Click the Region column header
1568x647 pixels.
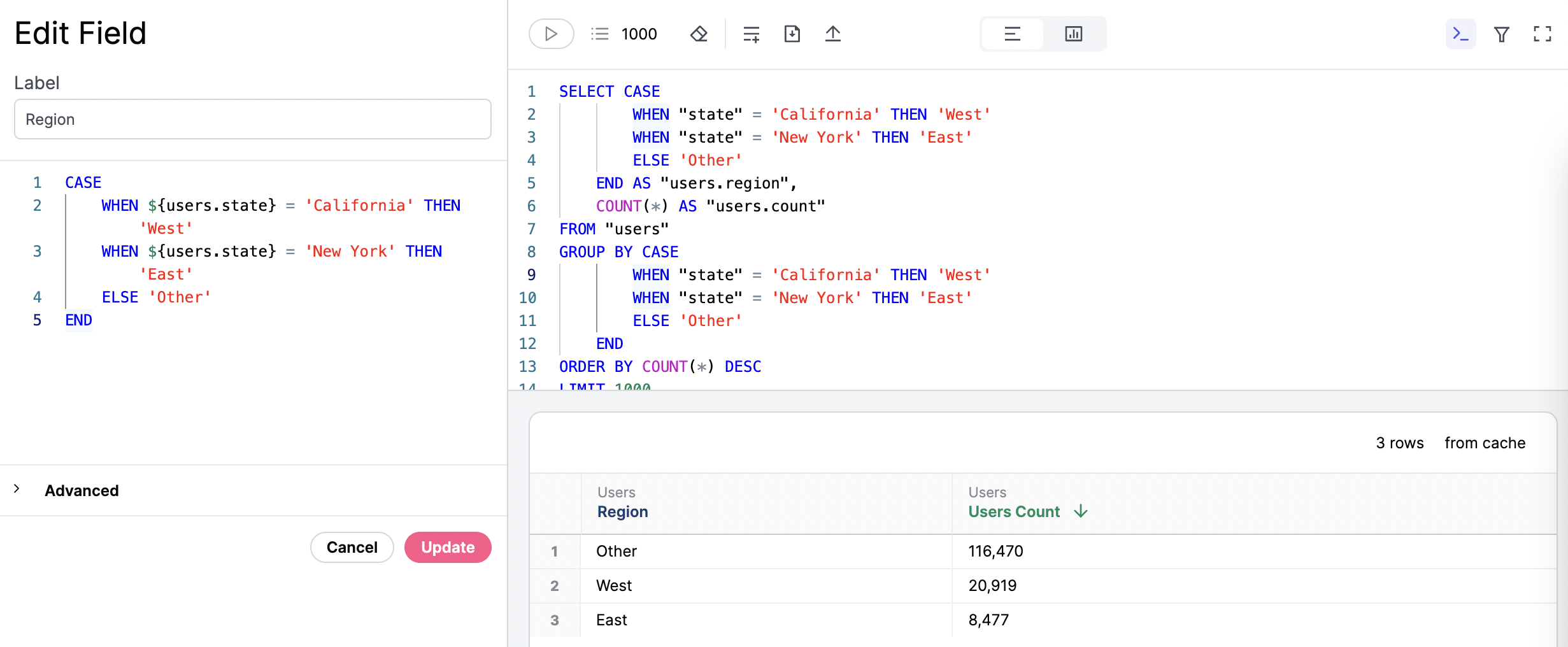[622, 511]
